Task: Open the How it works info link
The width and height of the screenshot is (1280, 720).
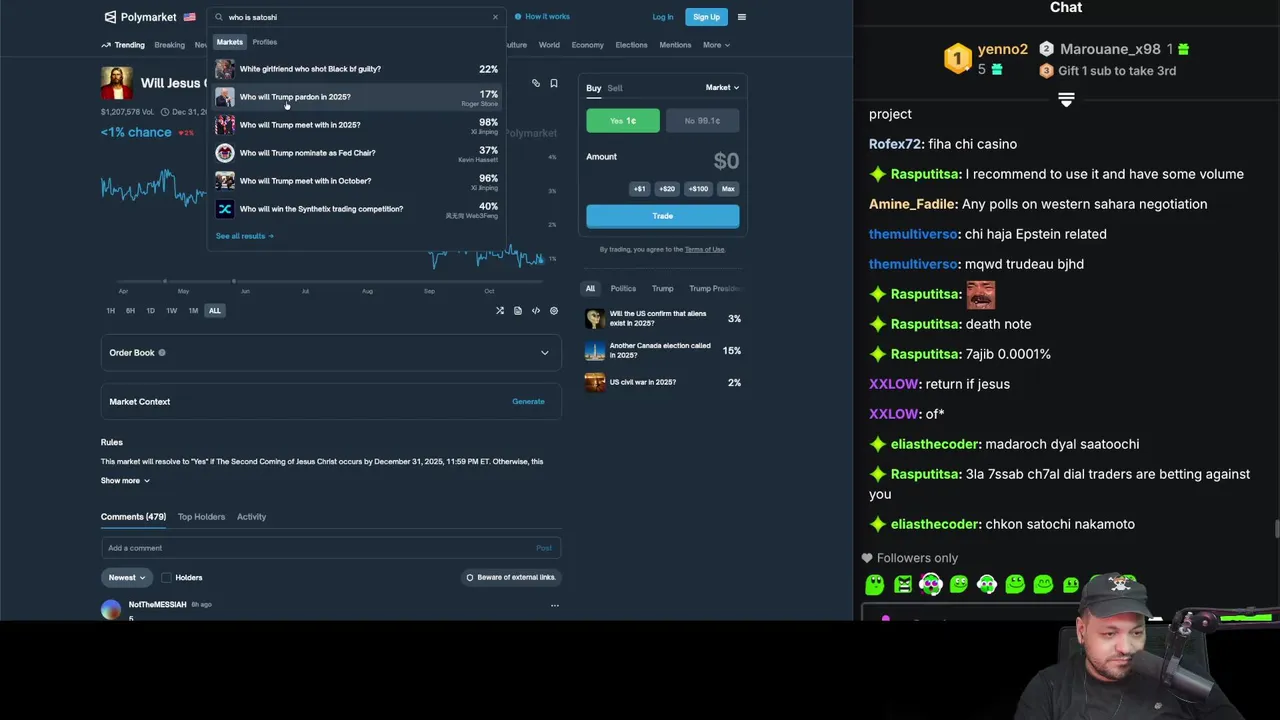Action: click(542, 17)
